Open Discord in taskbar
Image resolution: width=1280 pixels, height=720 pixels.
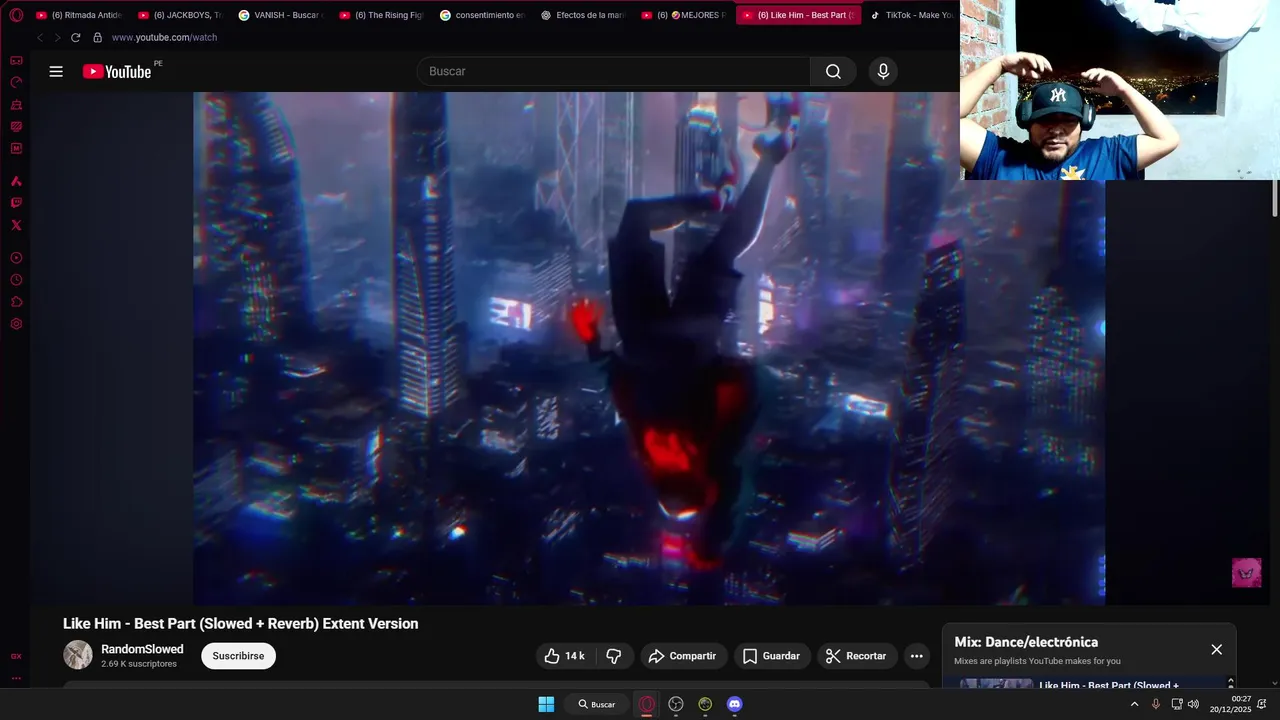click(734, 704)
